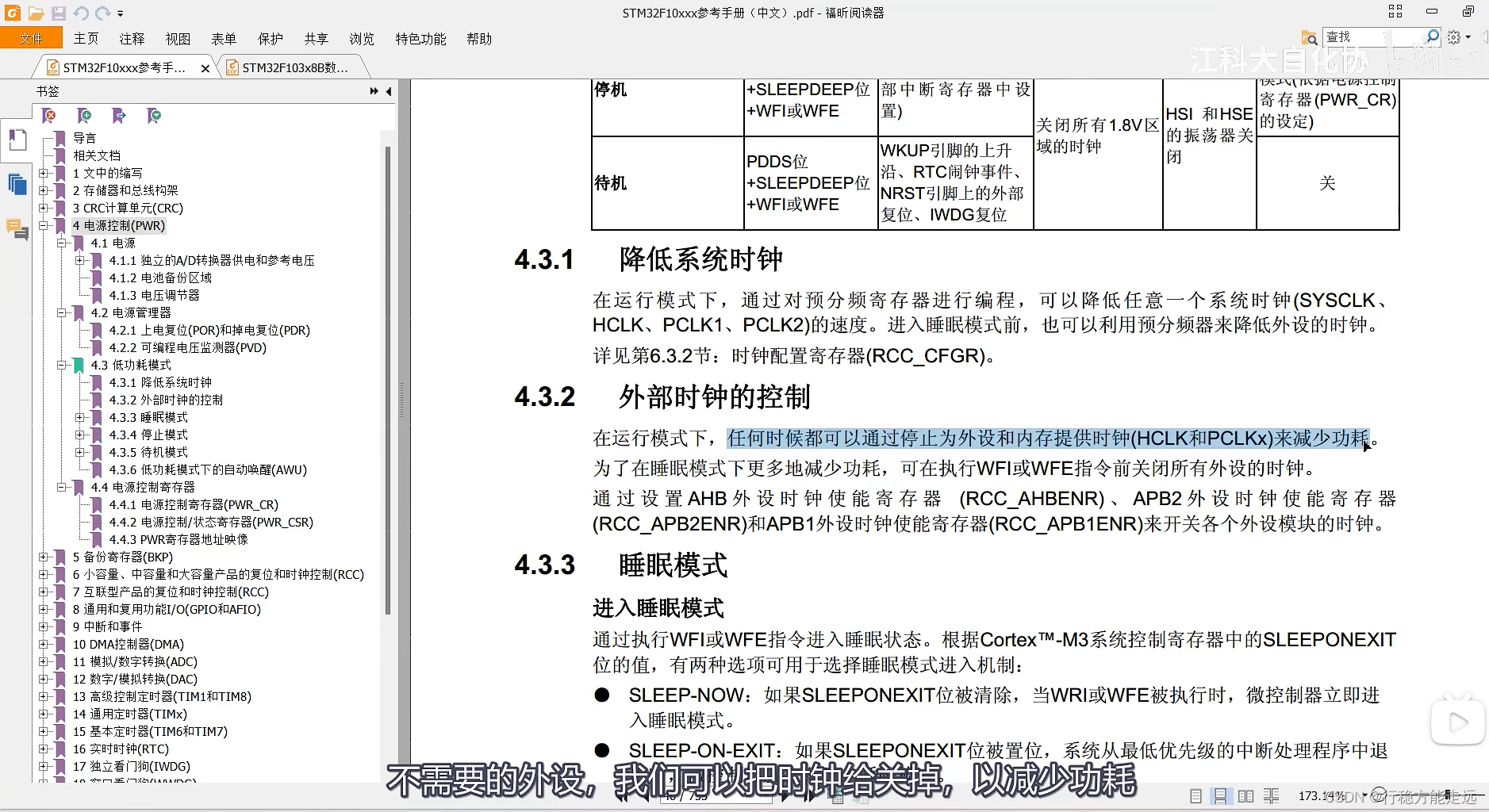Expand bookmark panel with double arrow

[374, 91]
